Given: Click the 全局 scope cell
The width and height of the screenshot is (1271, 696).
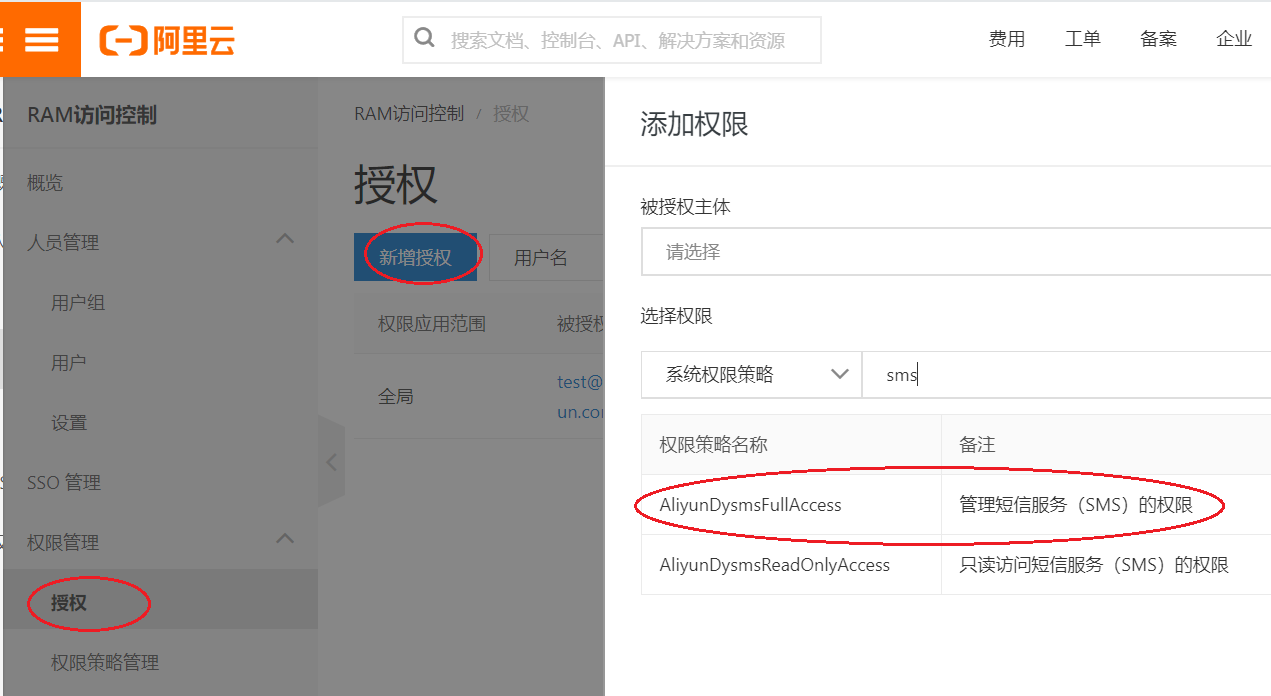Looking at the screenshot, I should coord(396,396).
